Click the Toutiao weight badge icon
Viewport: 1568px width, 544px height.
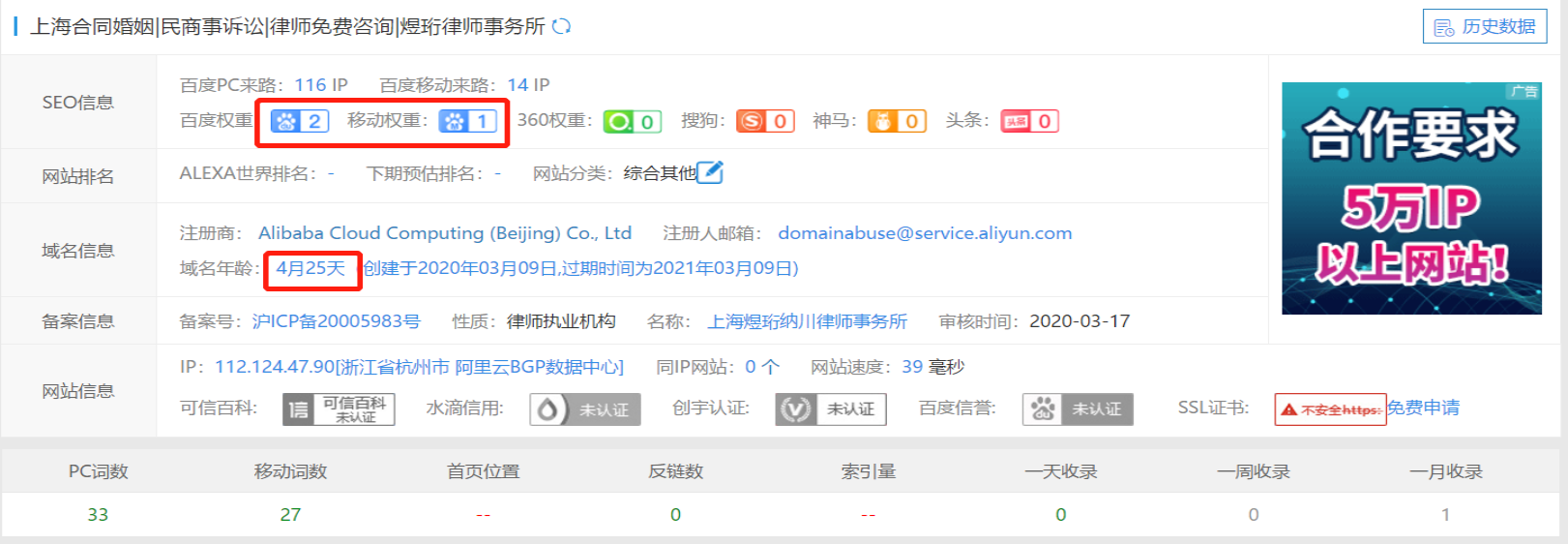(x=1029, y=121)
